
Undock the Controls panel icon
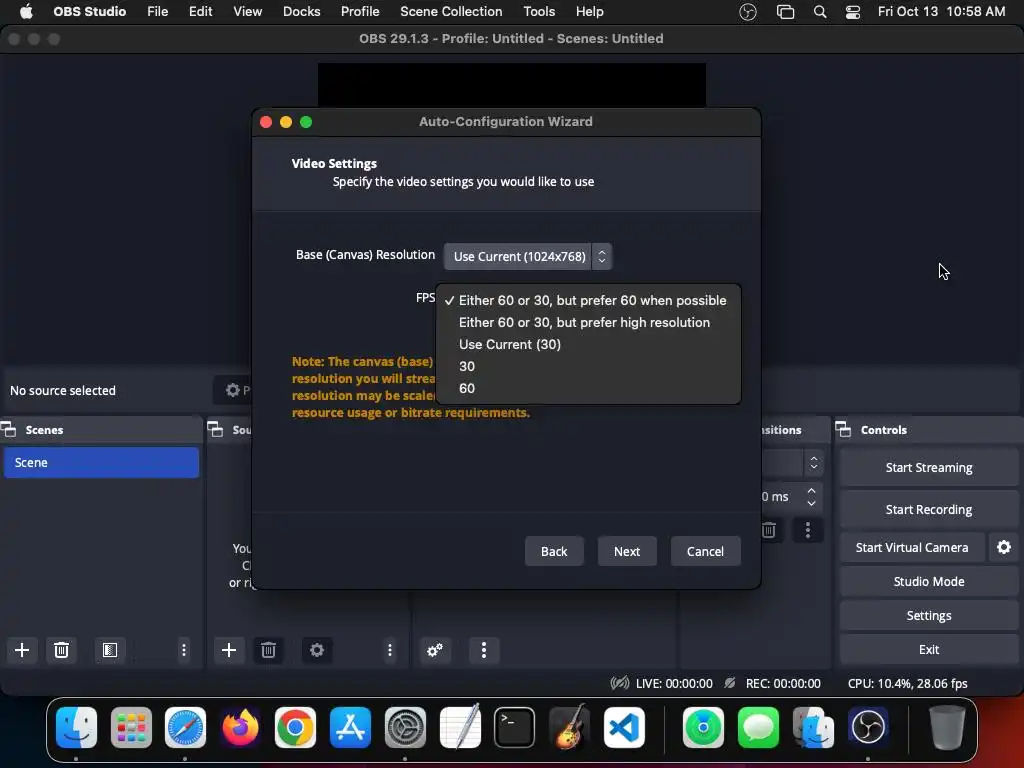(843, 429)
